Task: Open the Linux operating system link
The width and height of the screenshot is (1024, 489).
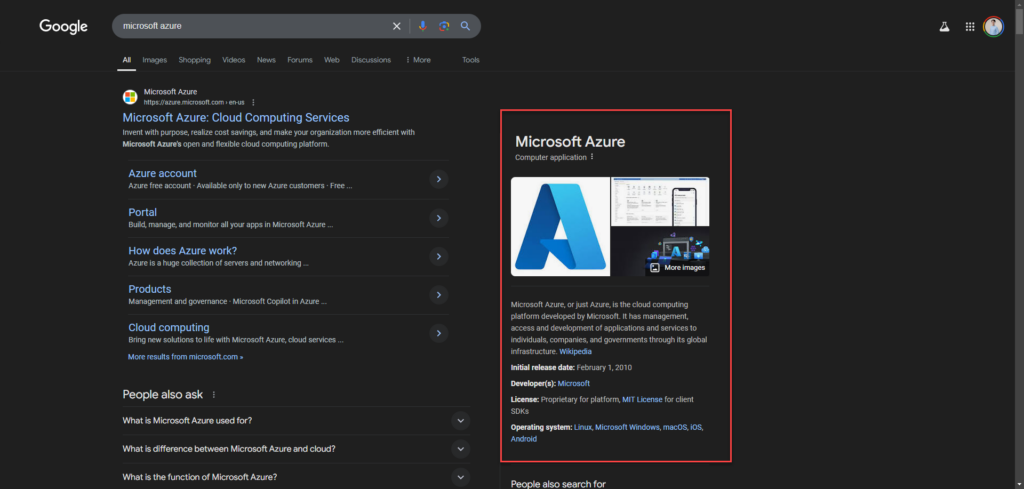Action: click(583, 427)
